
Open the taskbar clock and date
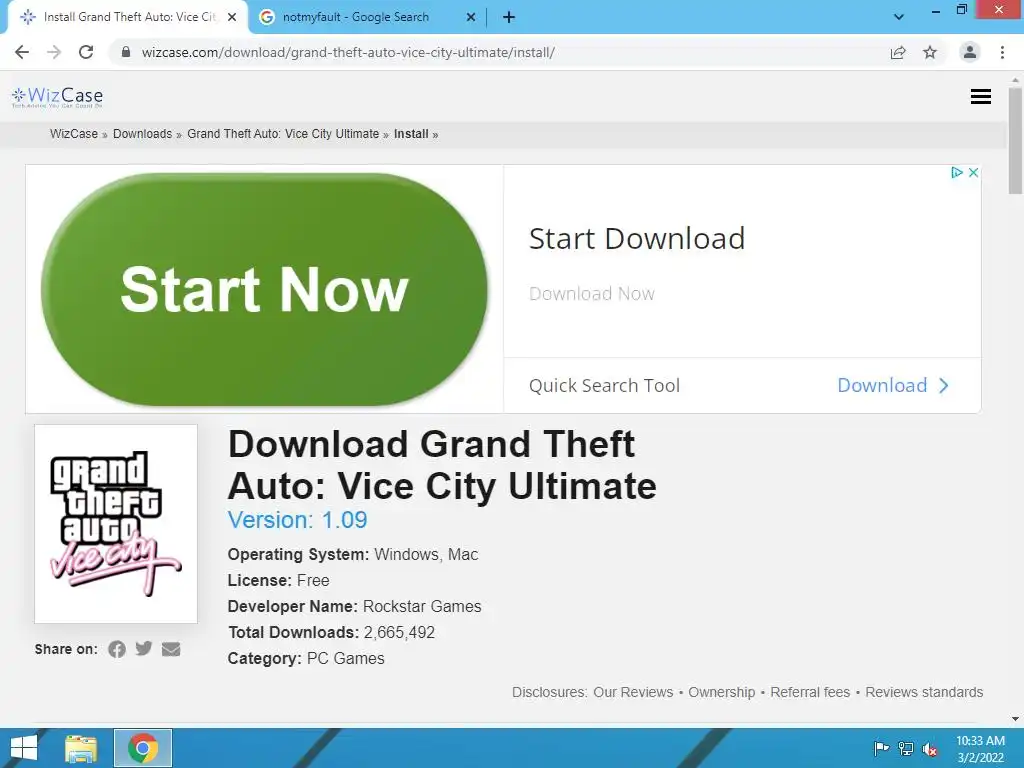point(980,749)
